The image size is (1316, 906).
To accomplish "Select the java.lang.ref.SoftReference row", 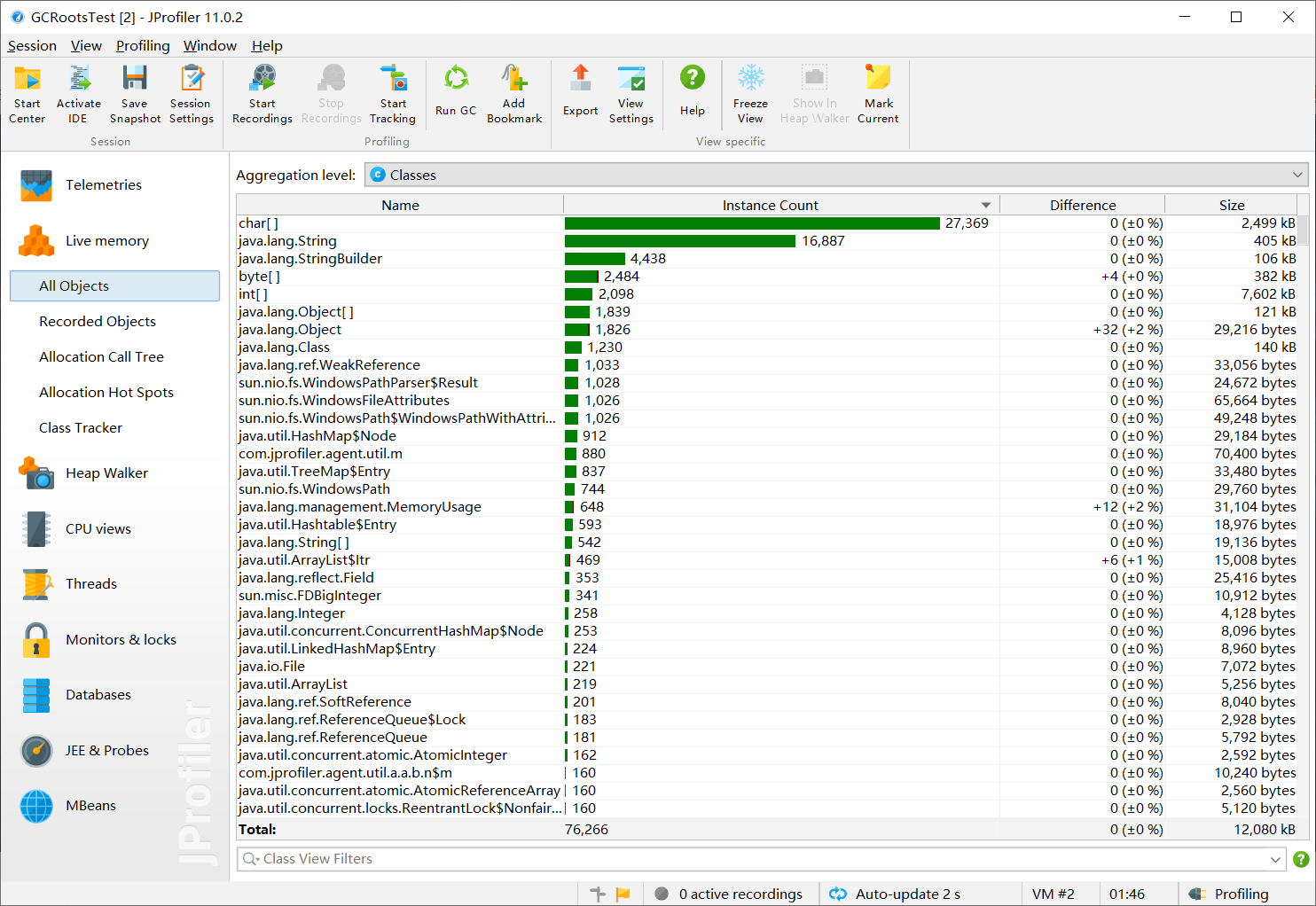I will [x=767, y=702].
